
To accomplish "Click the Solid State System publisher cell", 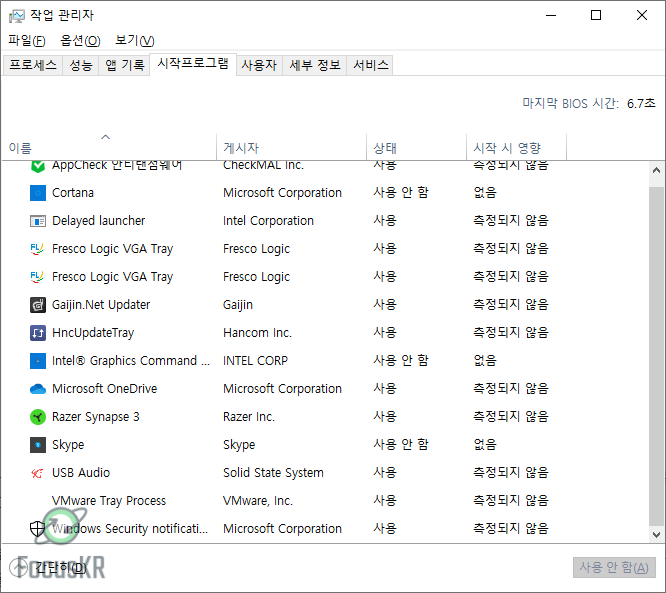I will pos(273,473).
